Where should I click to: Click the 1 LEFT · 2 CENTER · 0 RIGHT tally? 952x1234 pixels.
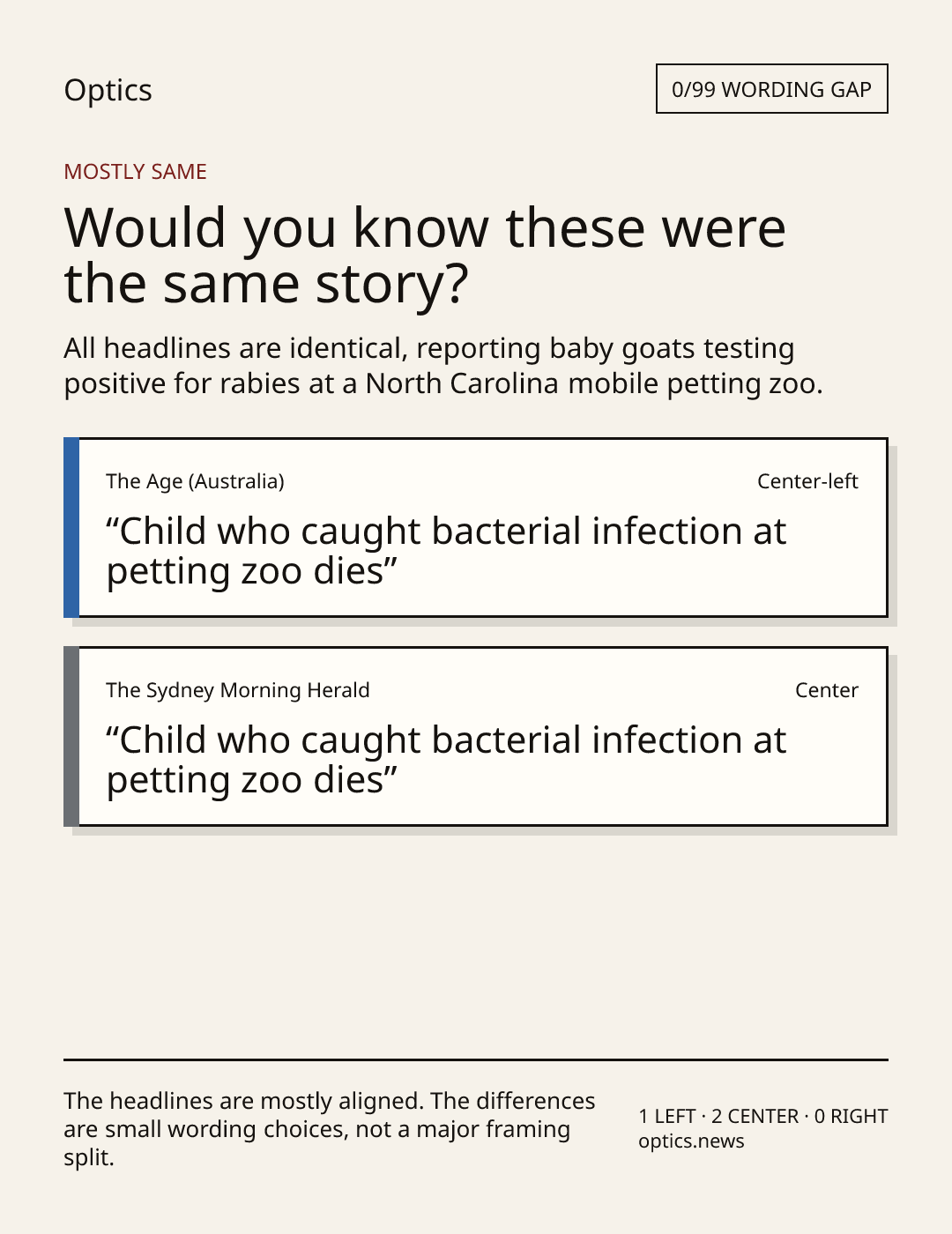tap(763, 1116)
